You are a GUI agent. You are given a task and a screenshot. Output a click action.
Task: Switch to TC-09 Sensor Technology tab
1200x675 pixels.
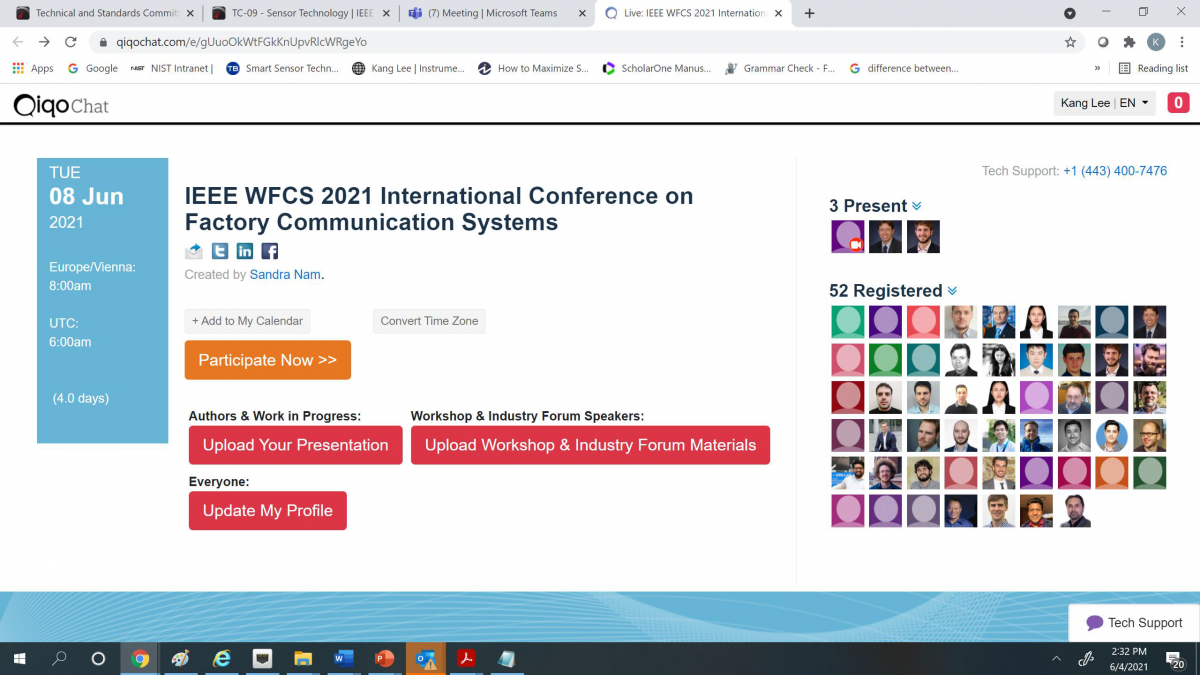[299, 14]
